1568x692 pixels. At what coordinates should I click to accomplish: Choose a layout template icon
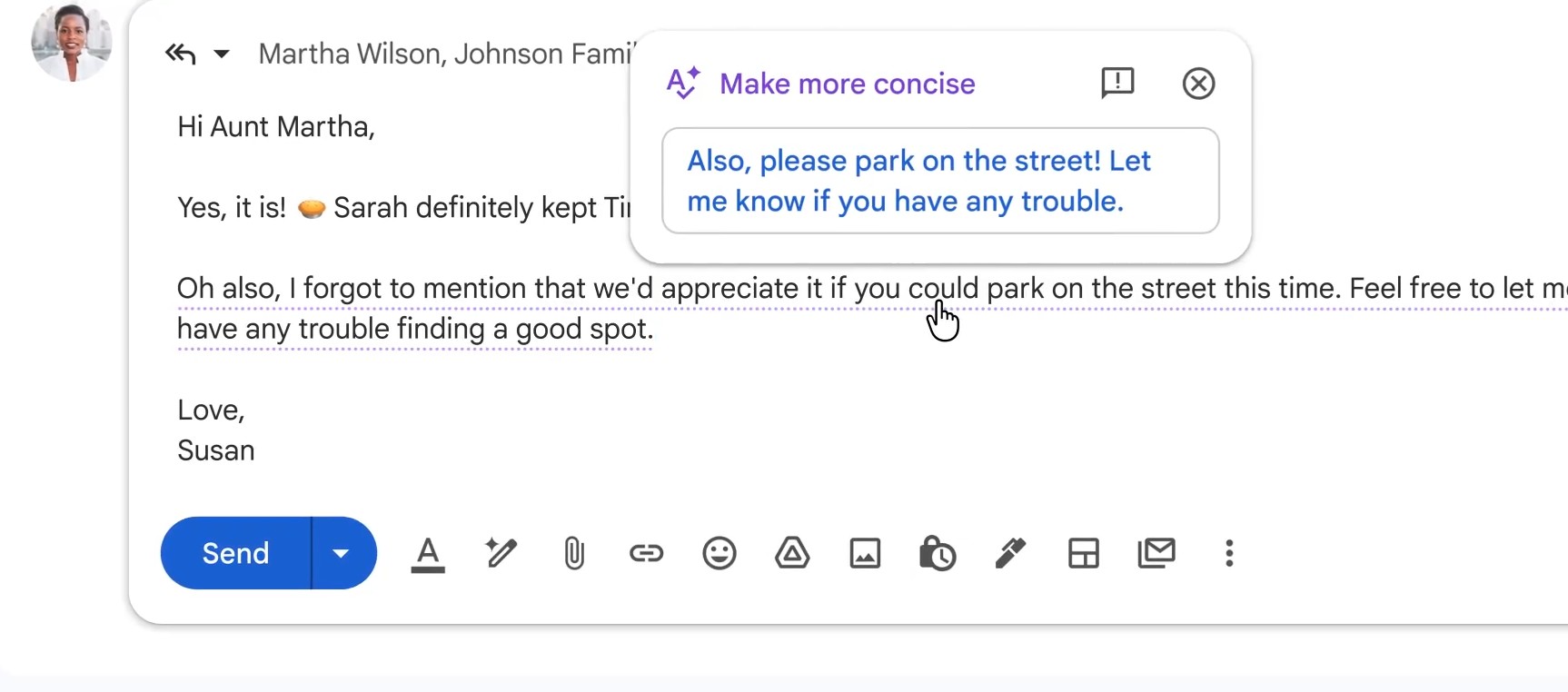pos(1084,553)
